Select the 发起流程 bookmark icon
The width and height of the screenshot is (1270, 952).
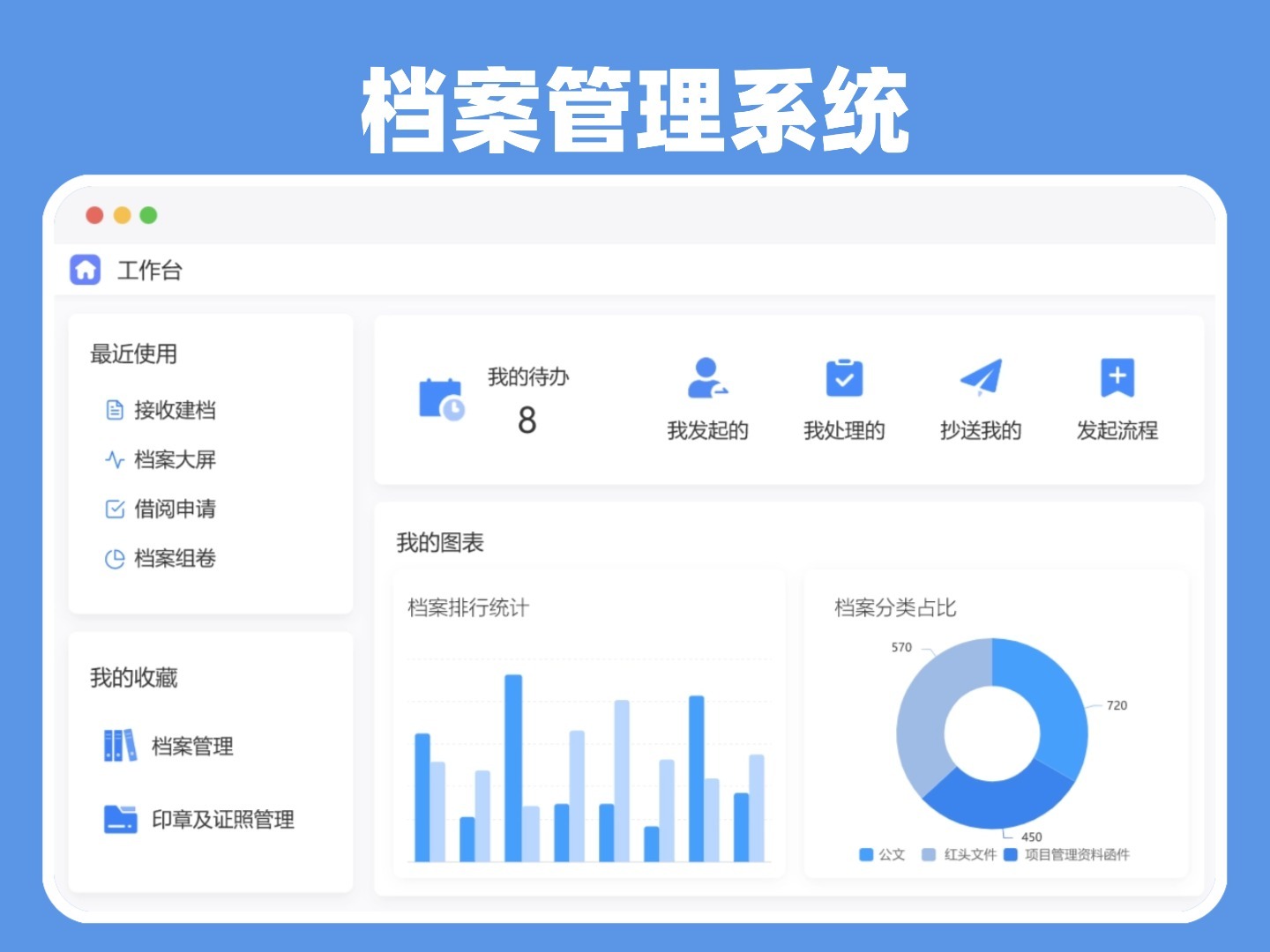(1118, 377)
